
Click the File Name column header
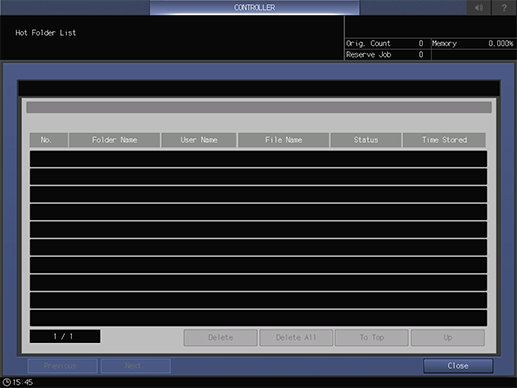tap(284, 140)
